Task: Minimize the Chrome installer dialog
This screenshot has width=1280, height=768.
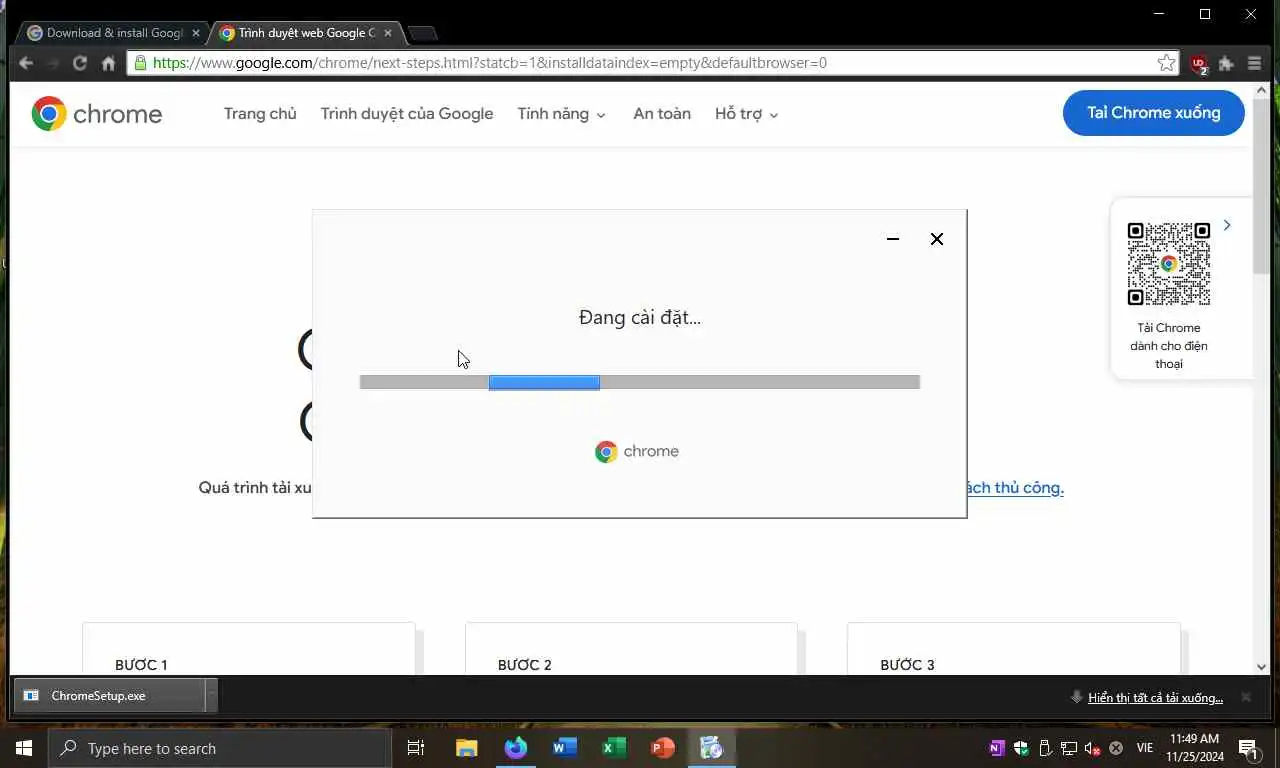Action: tap(893, 239)
